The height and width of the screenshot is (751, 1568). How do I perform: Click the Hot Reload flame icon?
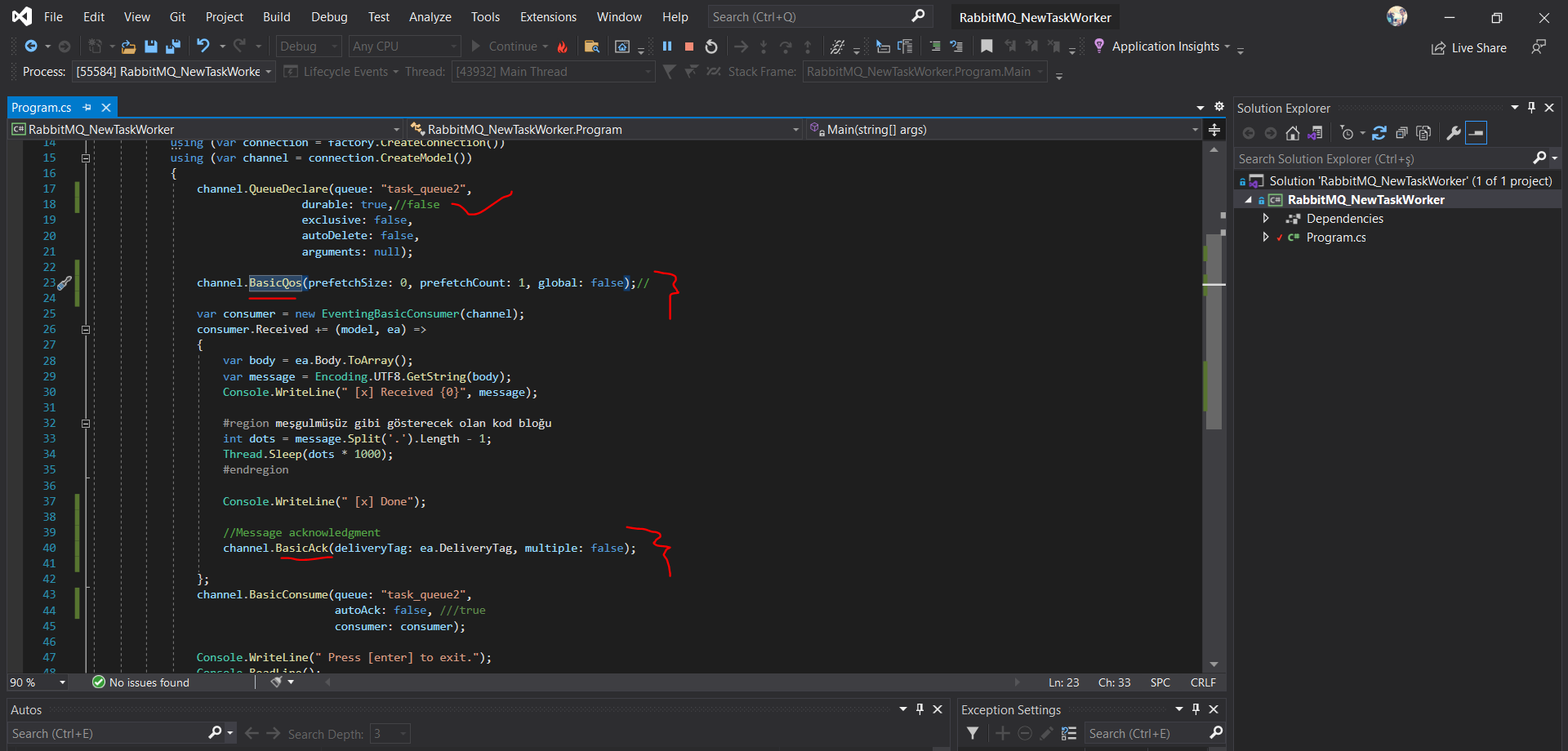563,47
